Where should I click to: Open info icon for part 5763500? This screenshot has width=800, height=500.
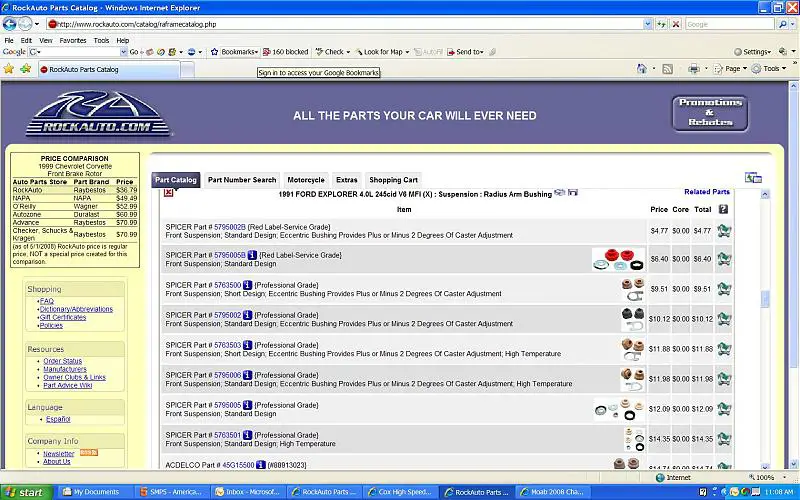coord(247,285)
